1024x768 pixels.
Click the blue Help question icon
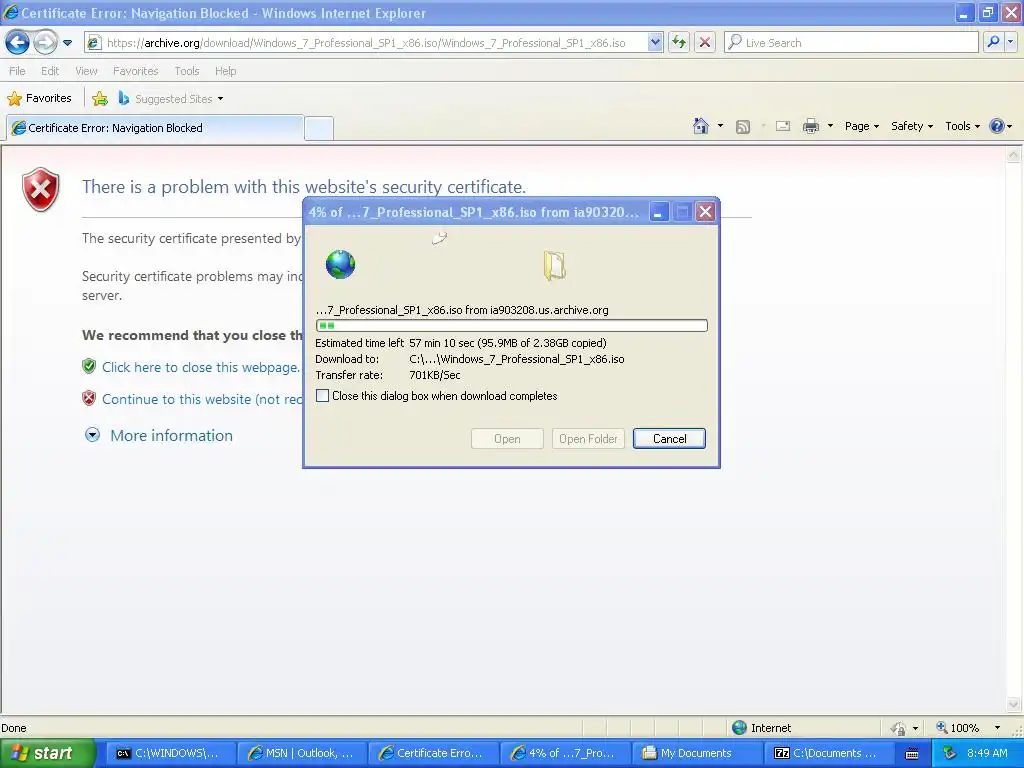997,126
